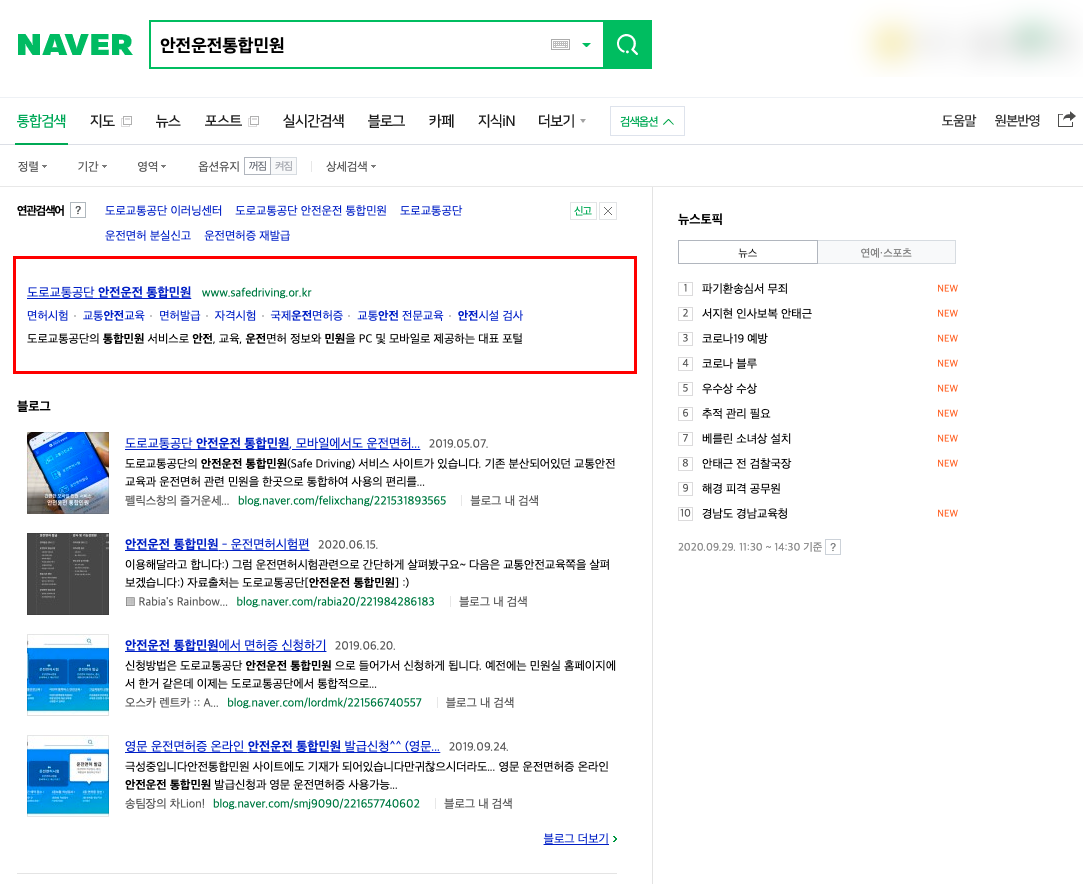The width and height of the screenshot is (1083, 884).
Task: Click related search 도로교통공단 이러닝센터
Action: click(163, 211)
